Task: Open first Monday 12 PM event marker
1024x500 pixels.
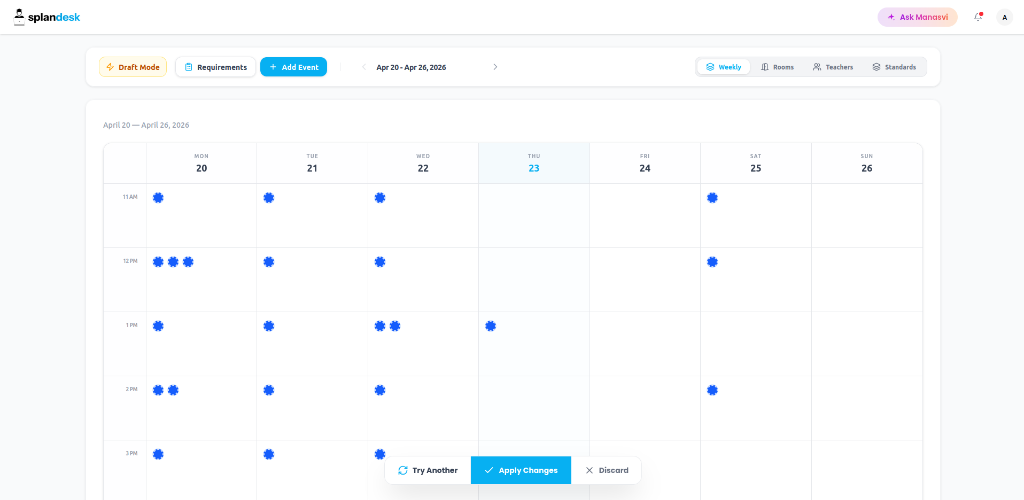Action: click(158, 262)
